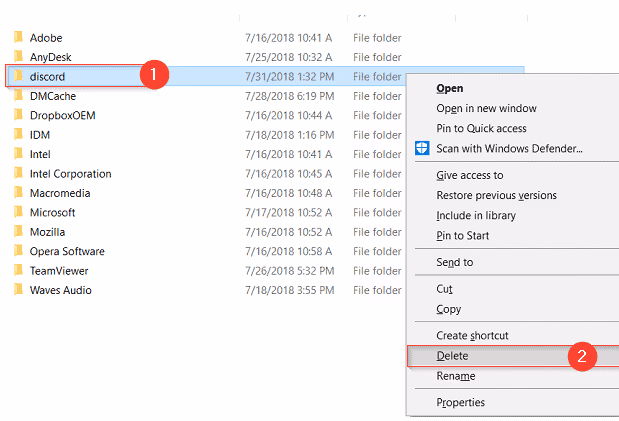Select the discord folder name
619x421 pixels.
tap(47, 77)
